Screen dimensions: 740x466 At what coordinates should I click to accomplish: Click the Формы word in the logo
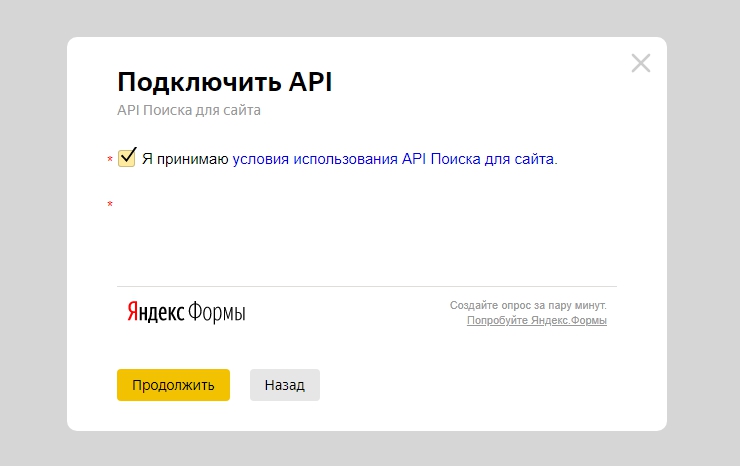point(217,312)
